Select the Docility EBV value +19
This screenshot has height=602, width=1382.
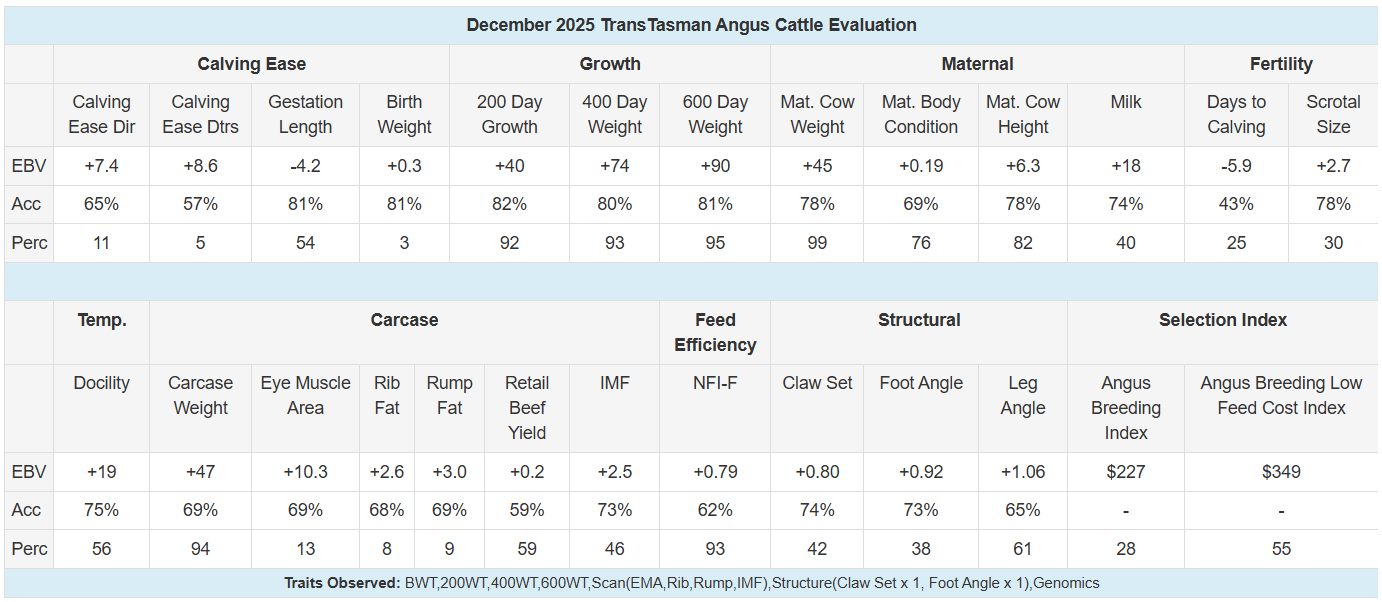coord(101,472)
